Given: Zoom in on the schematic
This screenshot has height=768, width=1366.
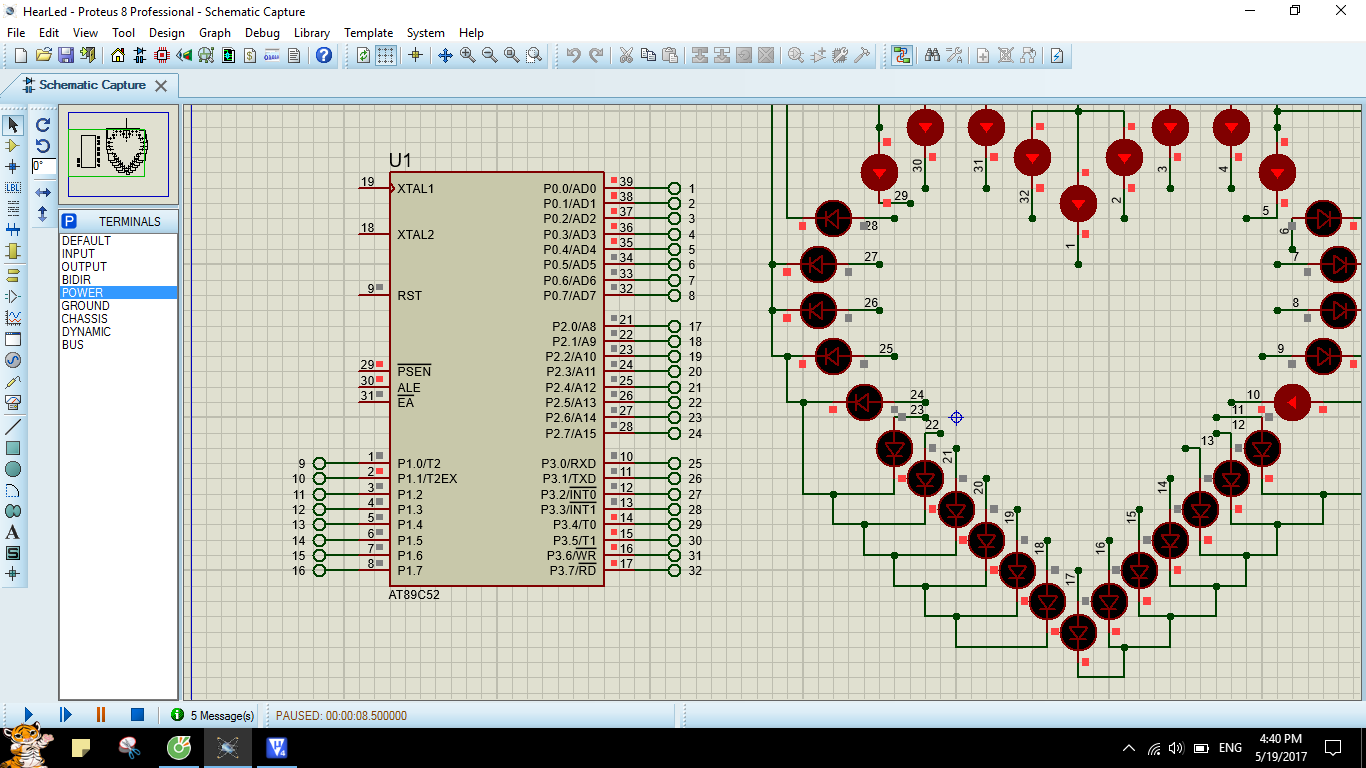Looking at the screenshot, I should [466, 56].
